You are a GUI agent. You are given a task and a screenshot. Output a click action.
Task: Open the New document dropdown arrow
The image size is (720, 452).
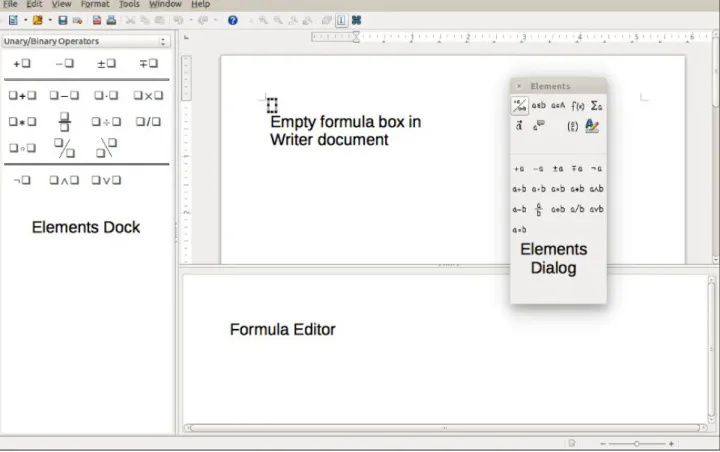[25, 20]
